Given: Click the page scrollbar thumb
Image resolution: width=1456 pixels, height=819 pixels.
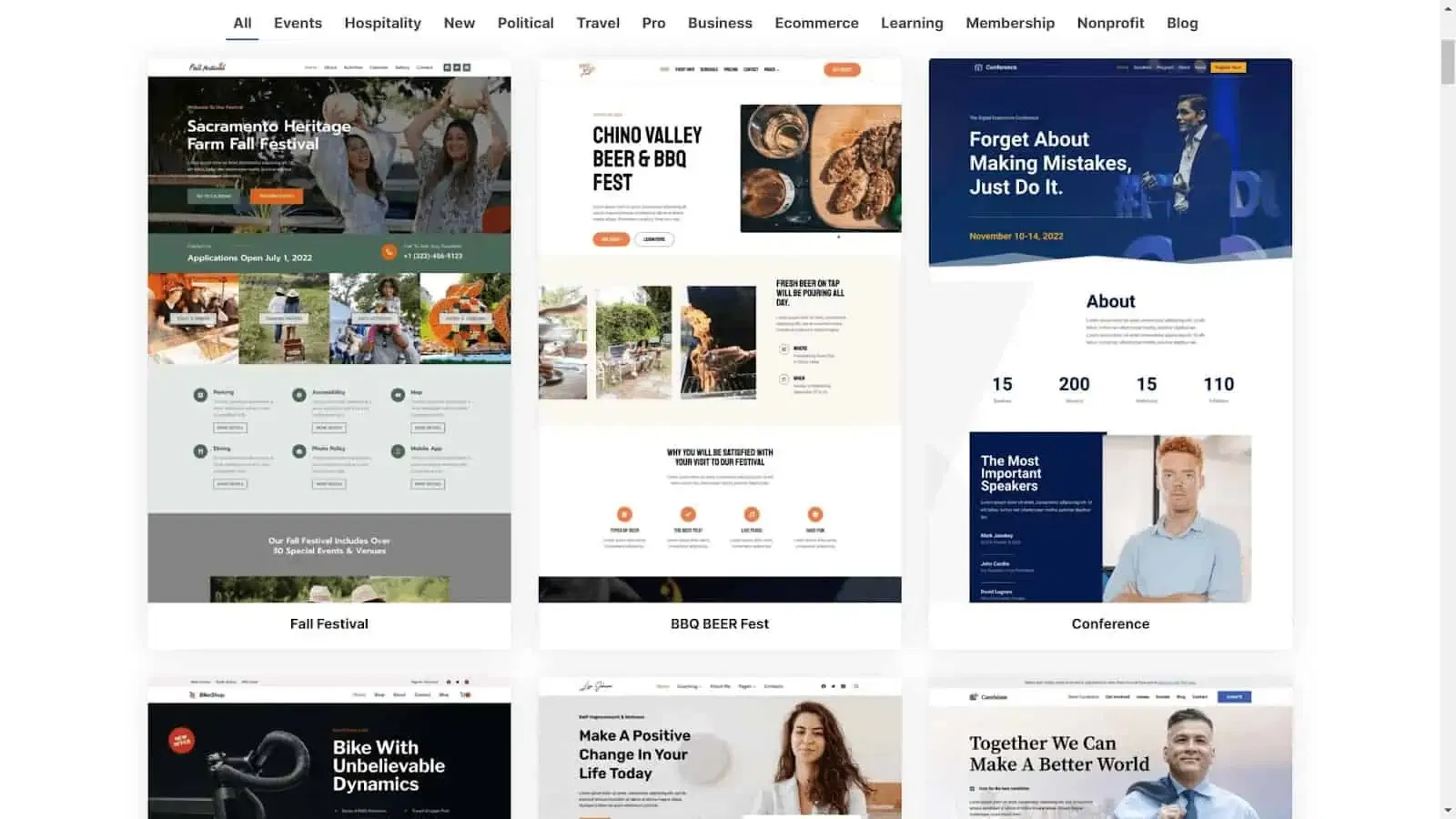Looking at the screenshot, I should (x=1448, y=62).
